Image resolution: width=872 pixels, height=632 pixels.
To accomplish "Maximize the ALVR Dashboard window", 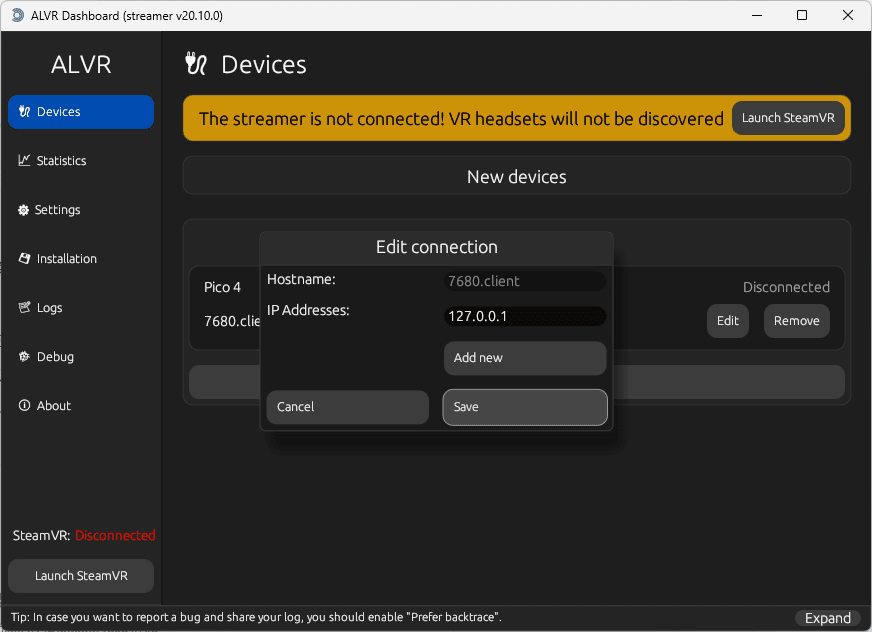I will click(x=802, y=15).
